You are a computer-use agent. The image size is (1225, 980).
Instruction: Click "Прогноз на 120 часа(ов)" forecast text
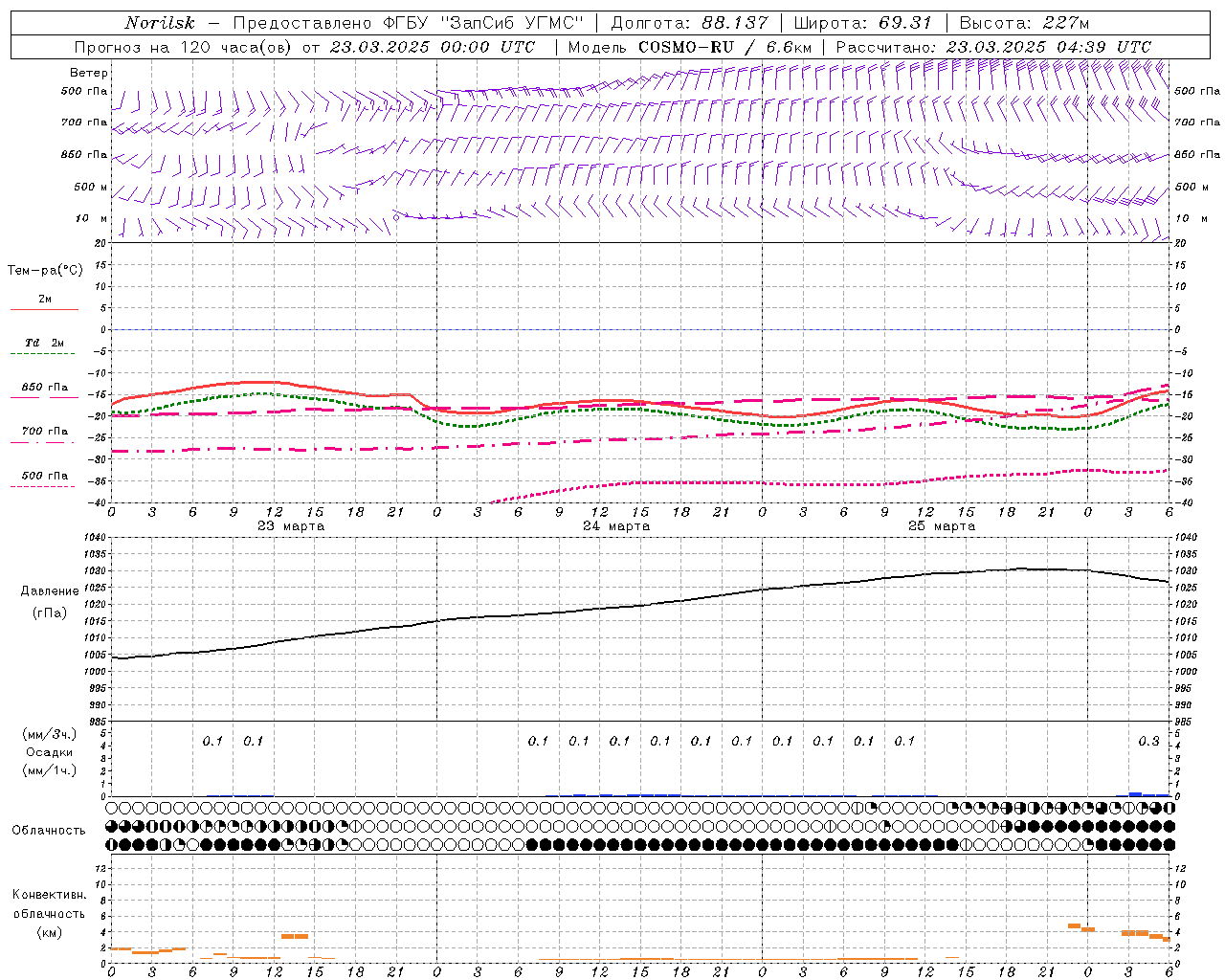tap(185, 47)
